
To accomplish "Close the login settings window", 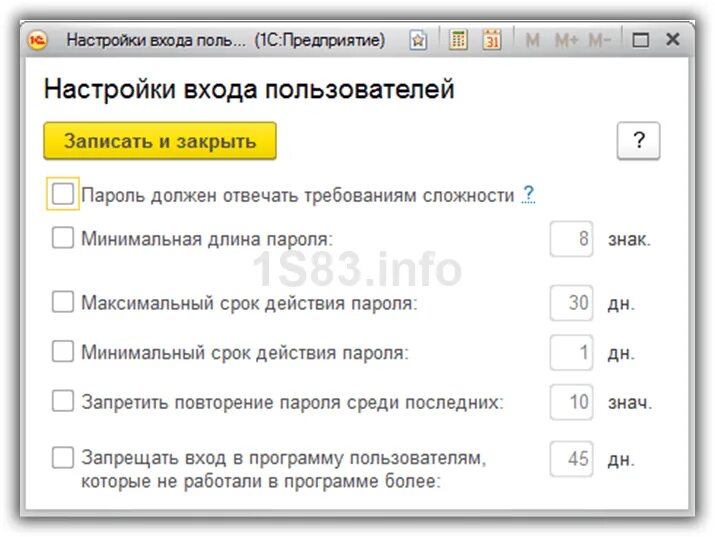I will (x=673, y=40).
